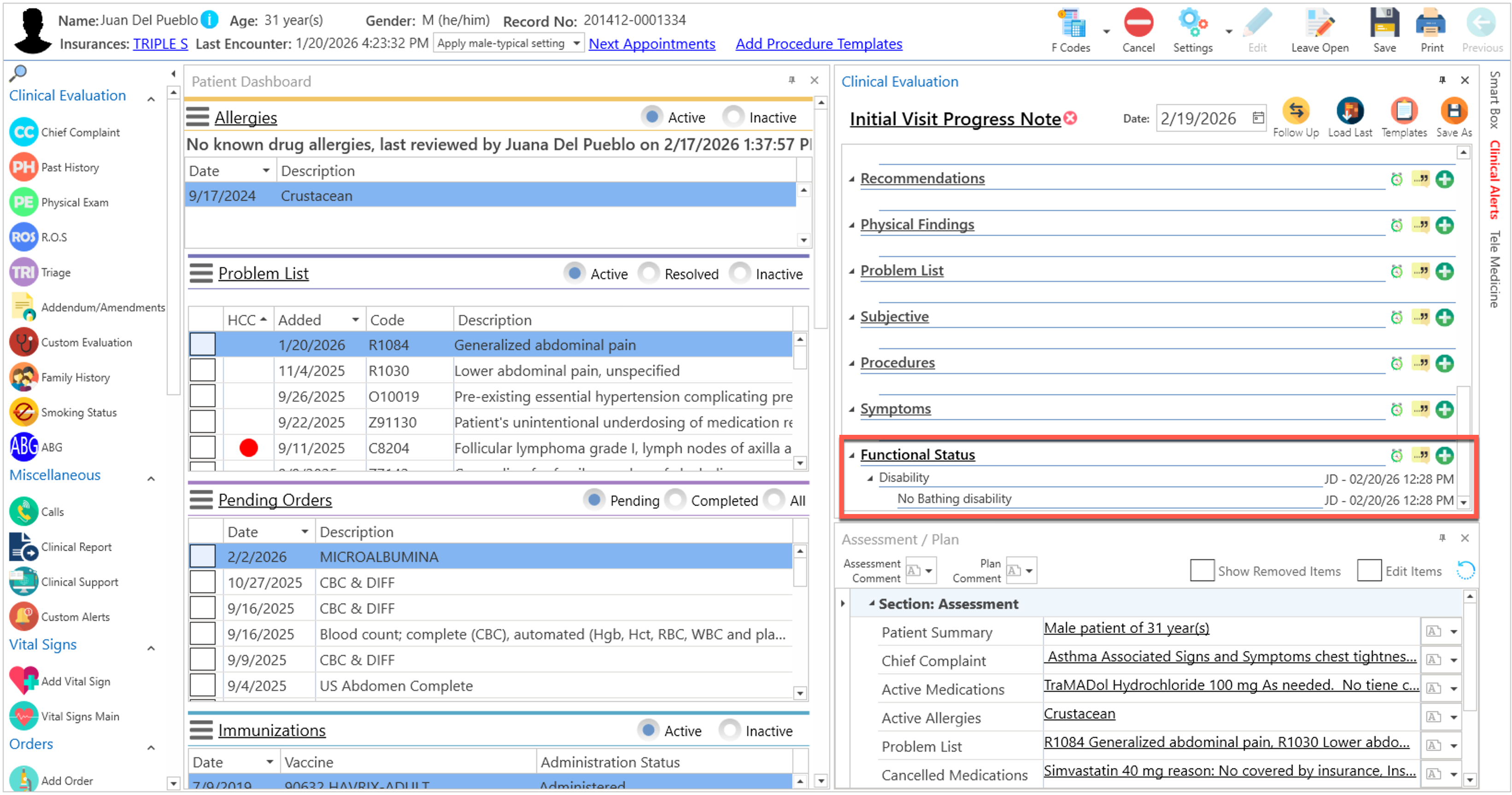The height and width of the screenshot is (795, 1512).
Task: Open Assessment Comment dropdown
Action: 928,570
